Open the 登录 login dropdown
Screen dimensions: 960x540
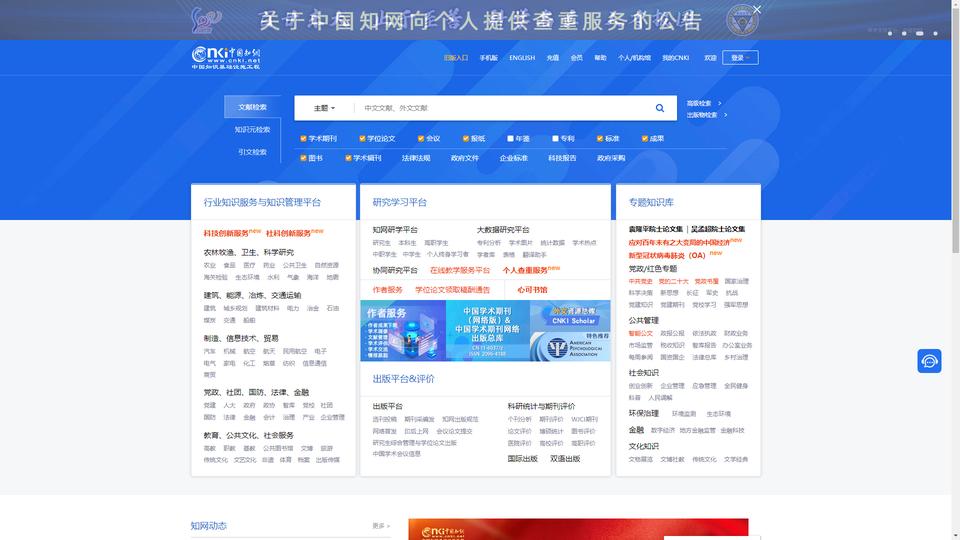pos(740,58)
